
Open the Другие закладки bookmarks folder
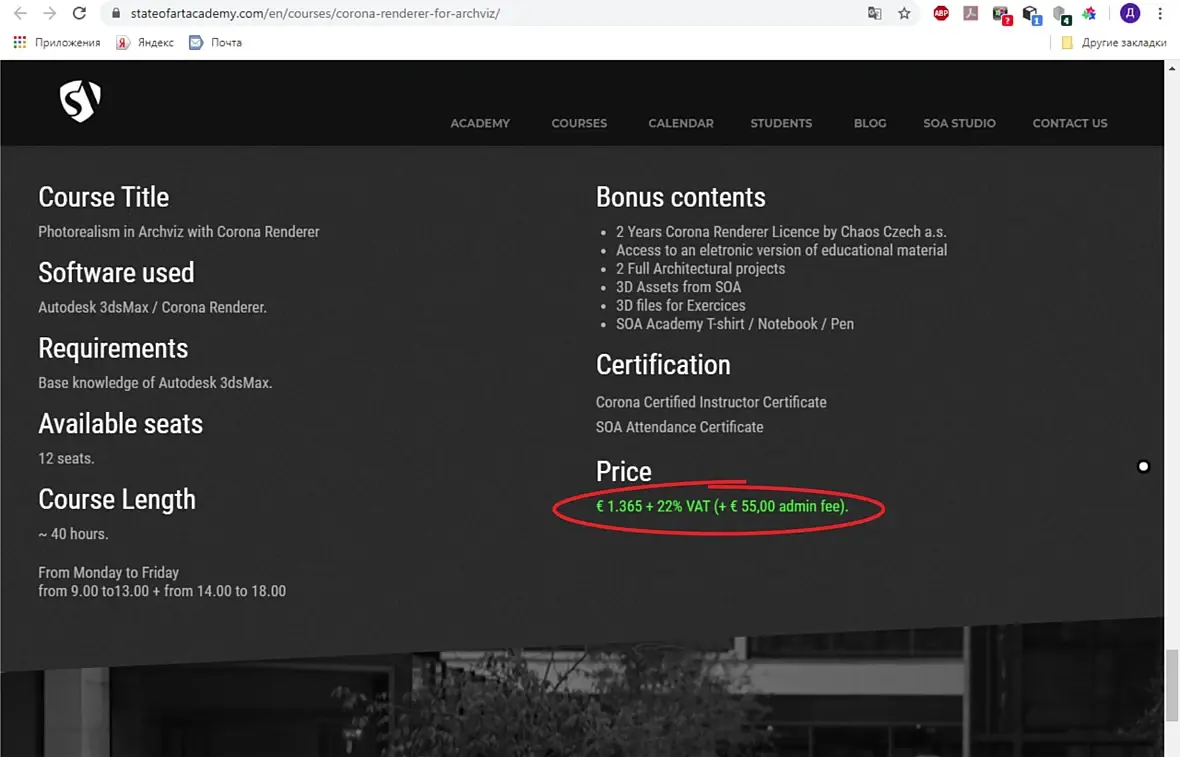[x=1114, y=42]
